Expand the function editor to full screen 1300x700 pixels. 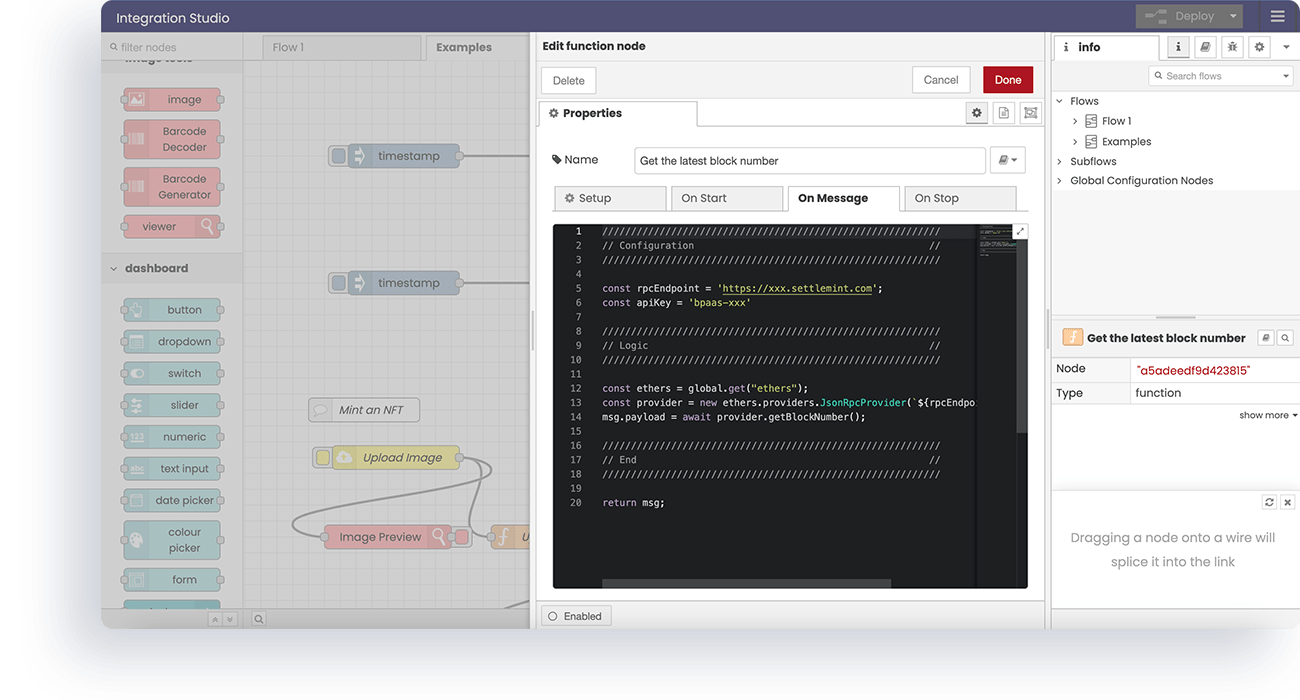click(x=1021, y=230)
